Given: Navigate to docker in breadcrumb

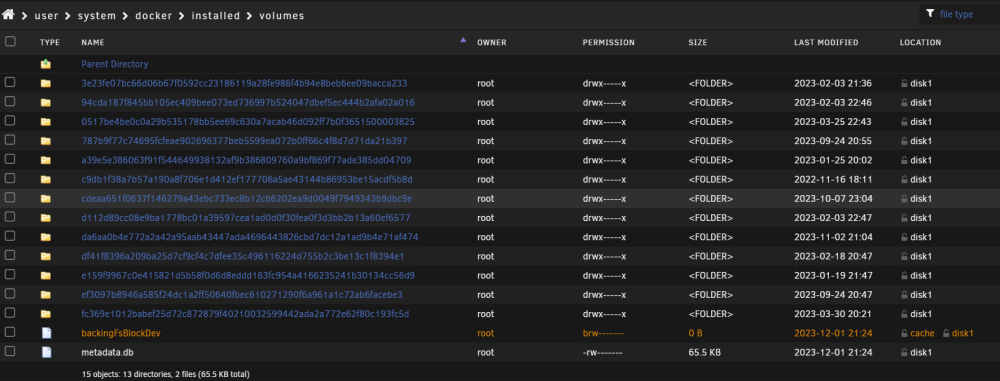Looking at the screenshot, I should click(x=154, y=15).
